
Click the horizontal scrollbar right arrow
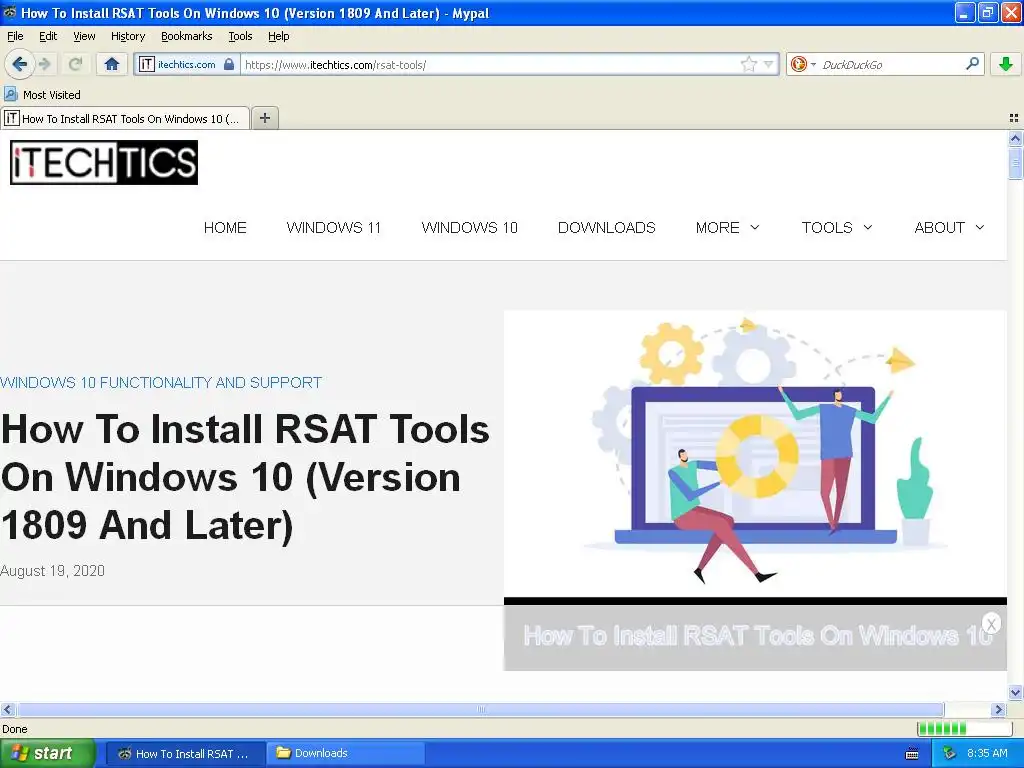click(999, 709)
